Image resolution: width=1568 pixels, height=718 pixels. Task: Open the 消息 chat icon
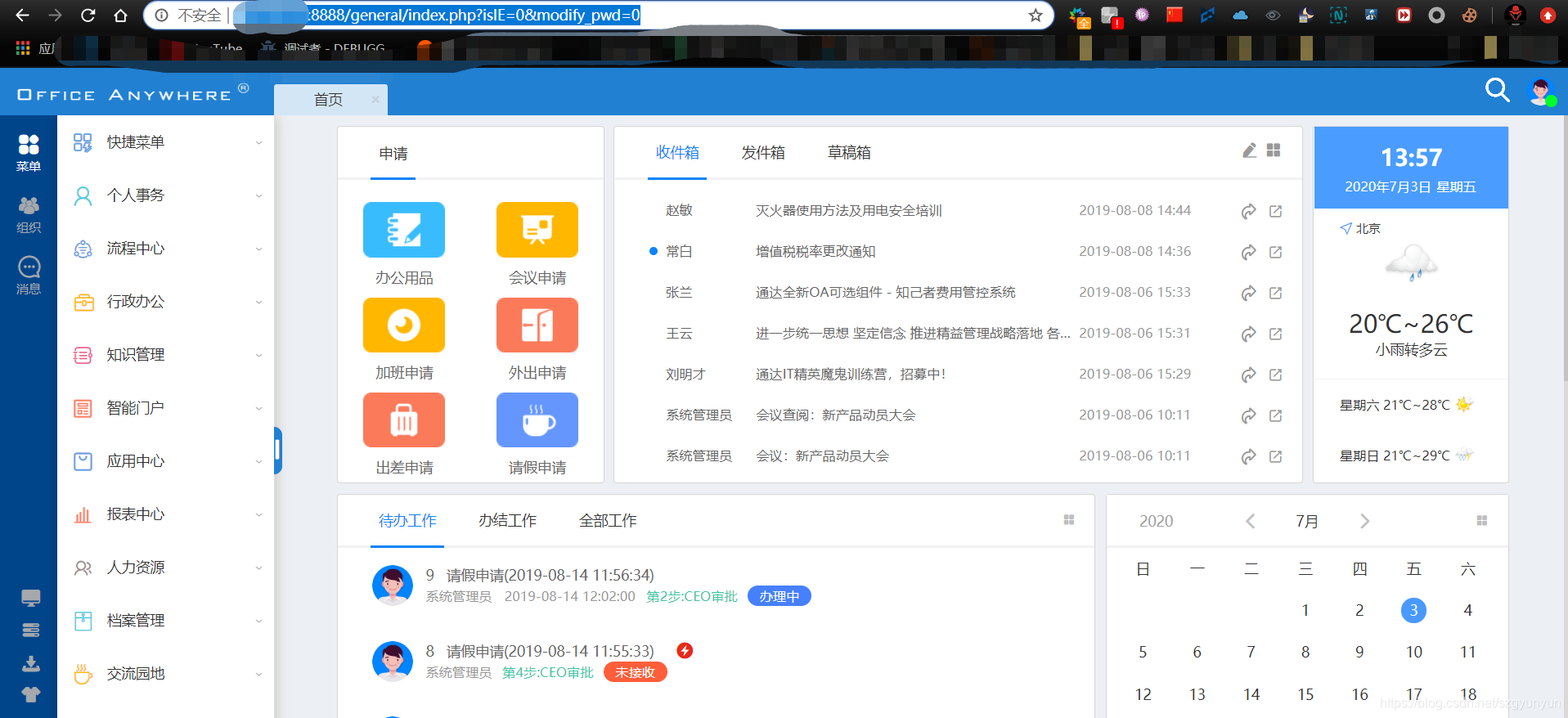[29, 276]
